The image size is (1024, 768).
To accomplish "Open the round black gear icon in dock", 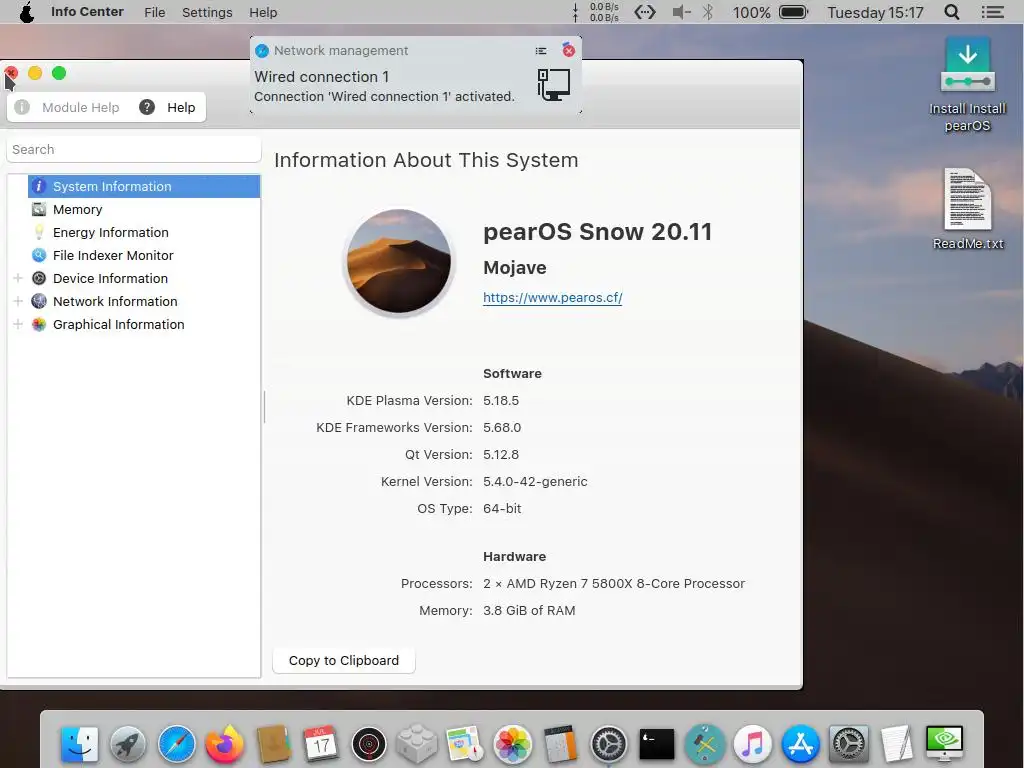I will coord(609,744).
